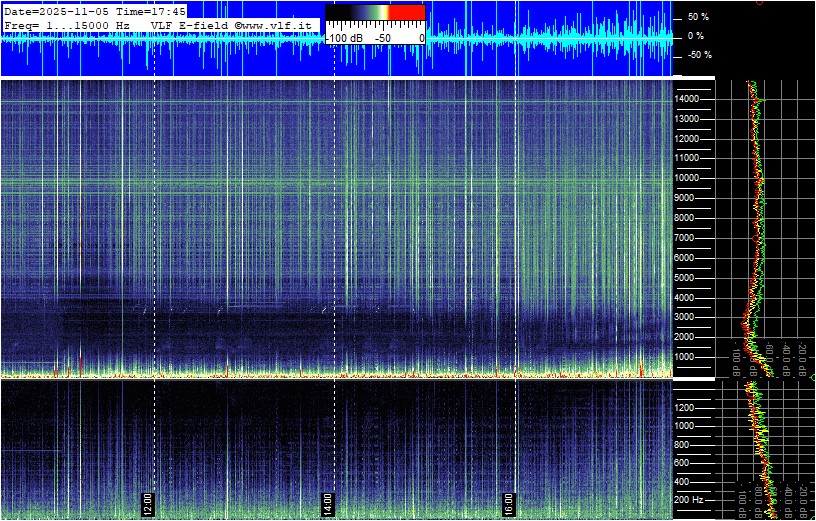
Task: Click the -50 label on color legend
Action: pyautogui.click(x=382, y=37)
